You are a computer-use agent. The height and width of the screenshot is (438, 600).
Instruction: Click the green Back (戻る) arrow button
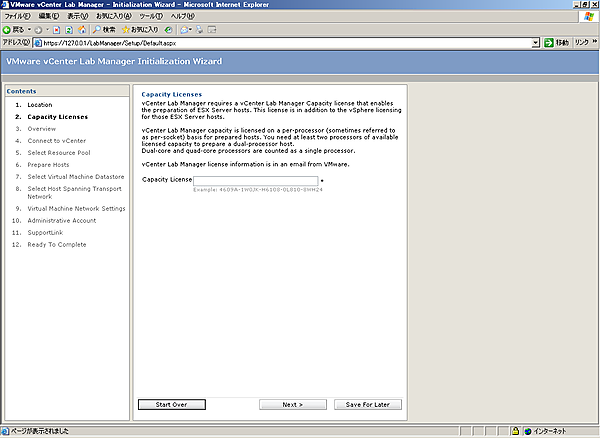pos(13,30)
